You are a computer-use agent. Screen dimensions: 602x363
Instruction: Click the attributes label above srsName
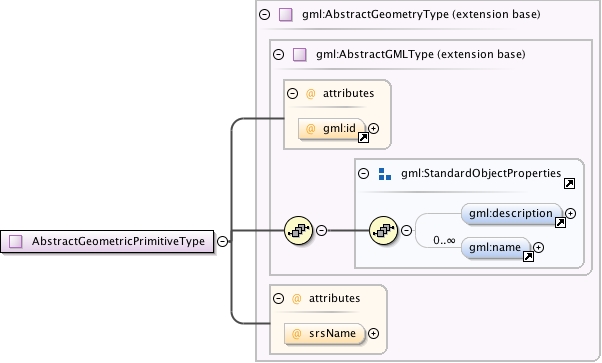pos(334,298)
